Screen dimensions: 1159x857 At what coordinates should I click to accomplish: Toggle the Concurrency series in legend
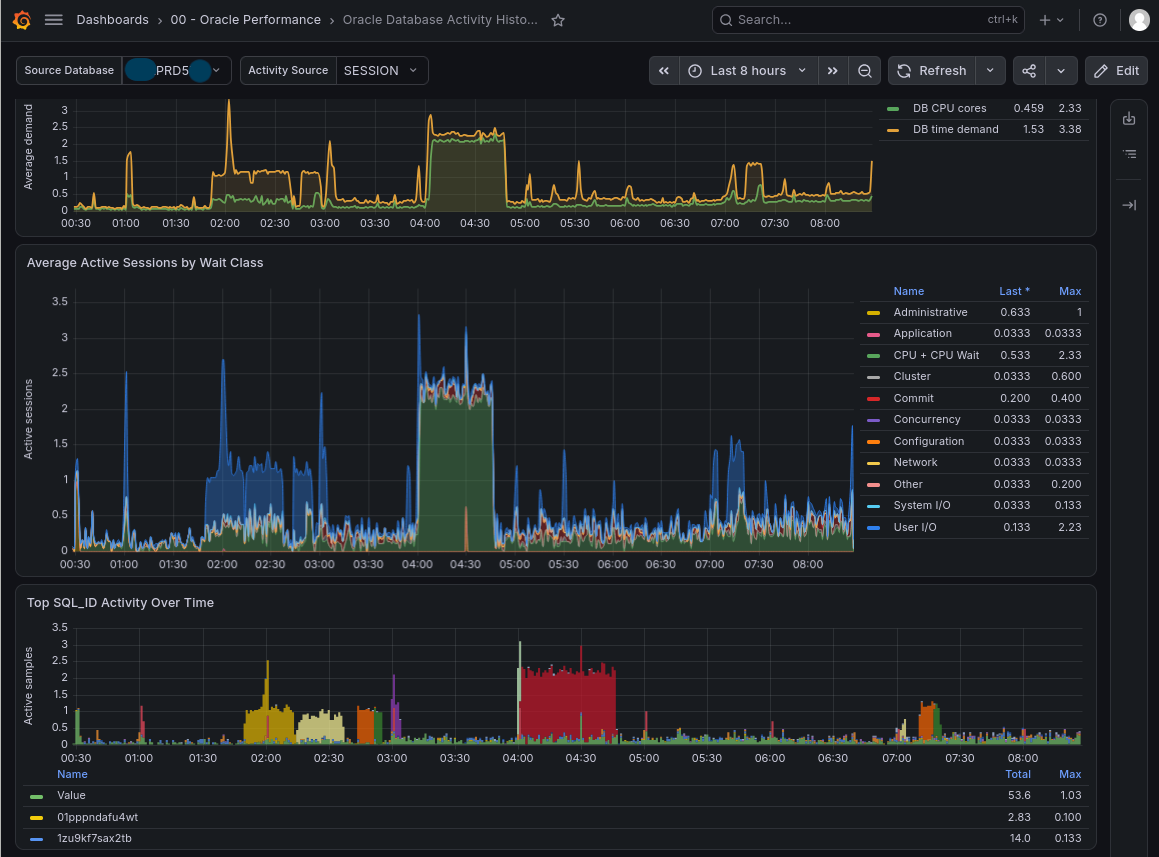(x=927, y=419)
